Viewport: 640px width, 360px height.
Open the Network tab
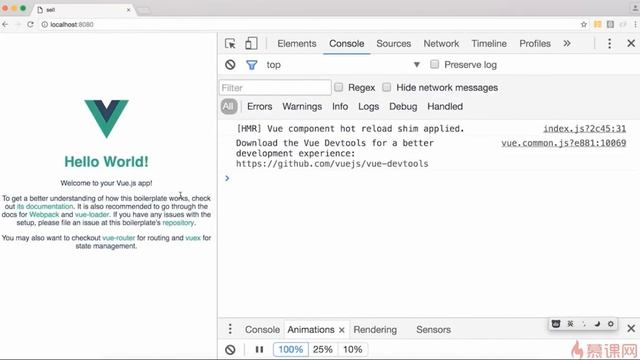coord(441,43)
